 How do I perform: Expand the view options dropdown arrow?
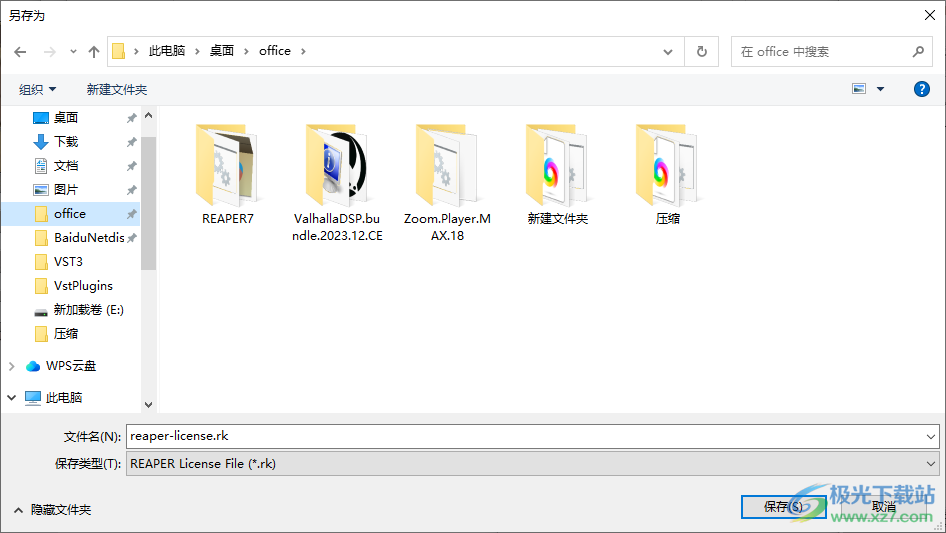(880, 89)
